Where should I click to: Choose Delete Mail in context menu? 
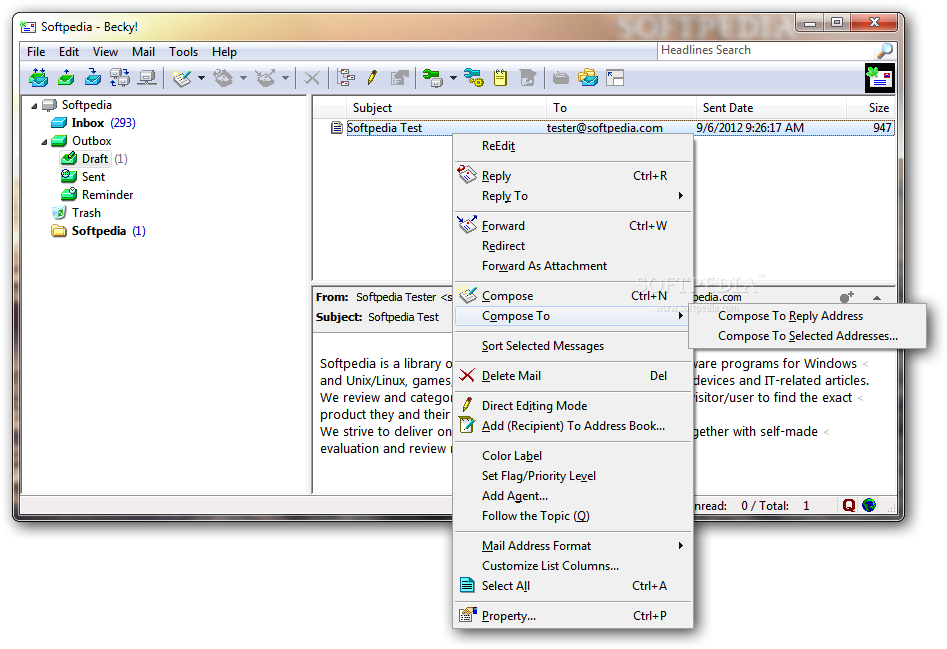pyautogui.click(x=572, y=376)
